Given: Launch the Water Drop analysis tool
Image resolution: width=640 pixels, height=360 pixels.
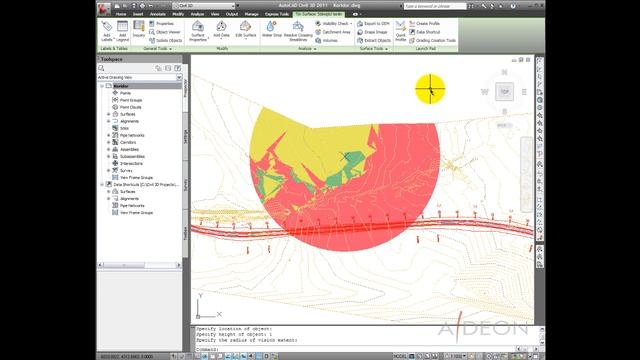Looking at the screenshot, I should [x=272, y=29].
